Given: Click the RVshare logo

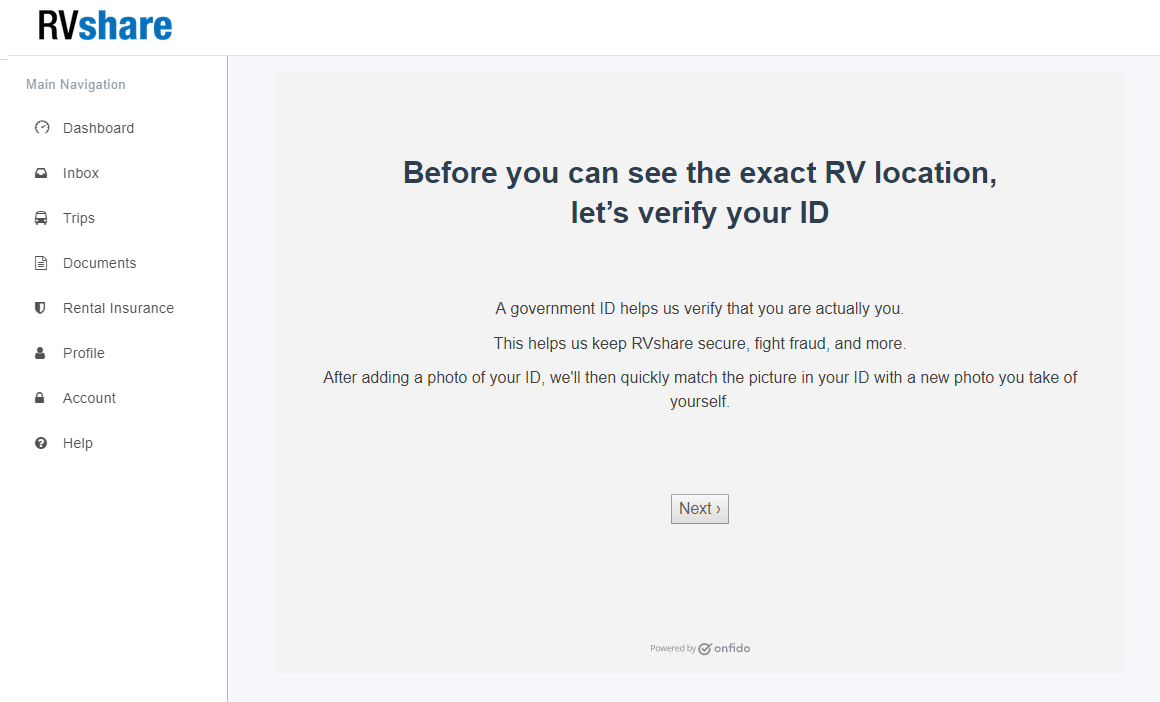Looking at the screenshot, I should click(105, 26).
